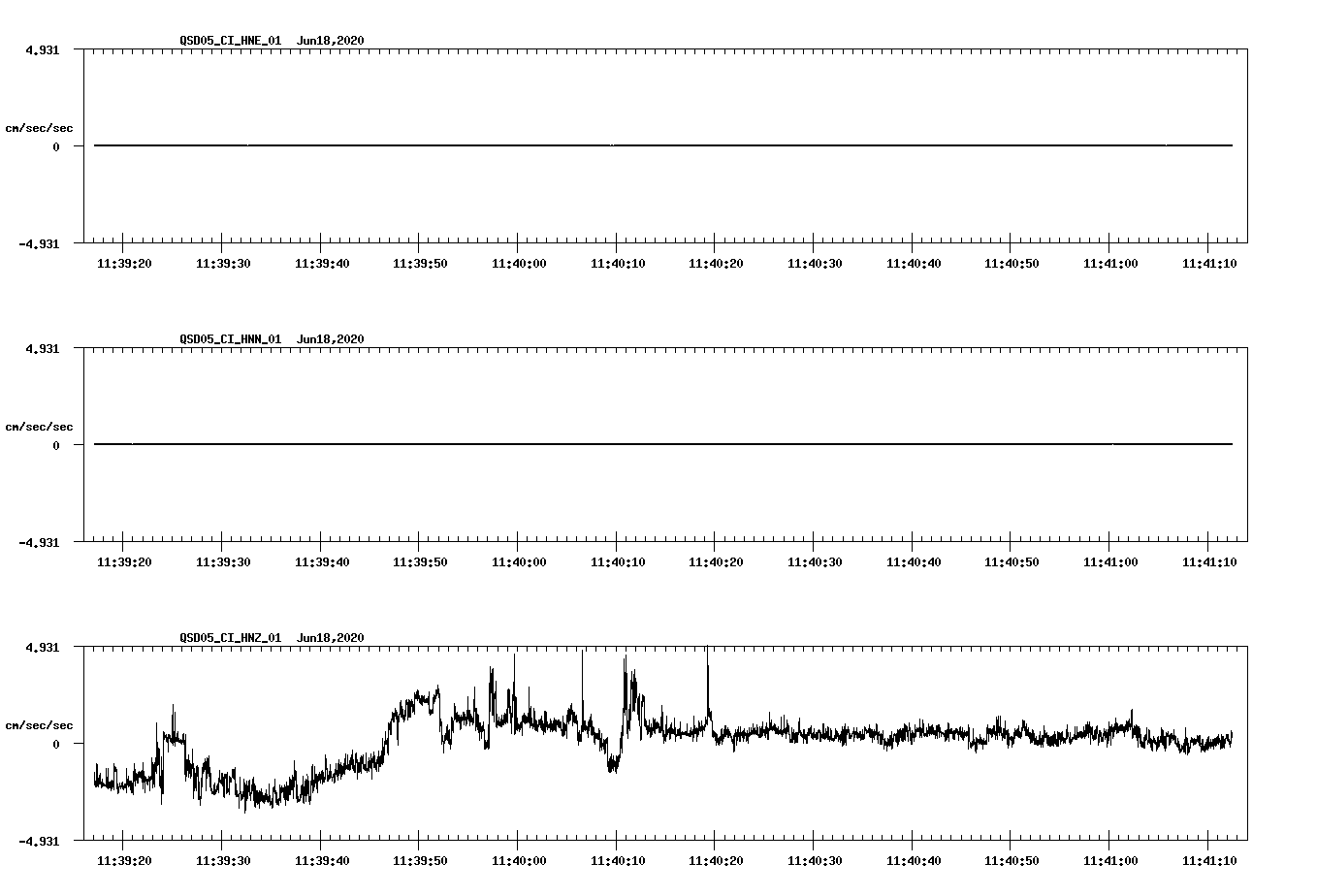The image size is (1317, 896).
Task: Pick 11:41:00 time label under HNZ plot
Action: (1110, 861)
